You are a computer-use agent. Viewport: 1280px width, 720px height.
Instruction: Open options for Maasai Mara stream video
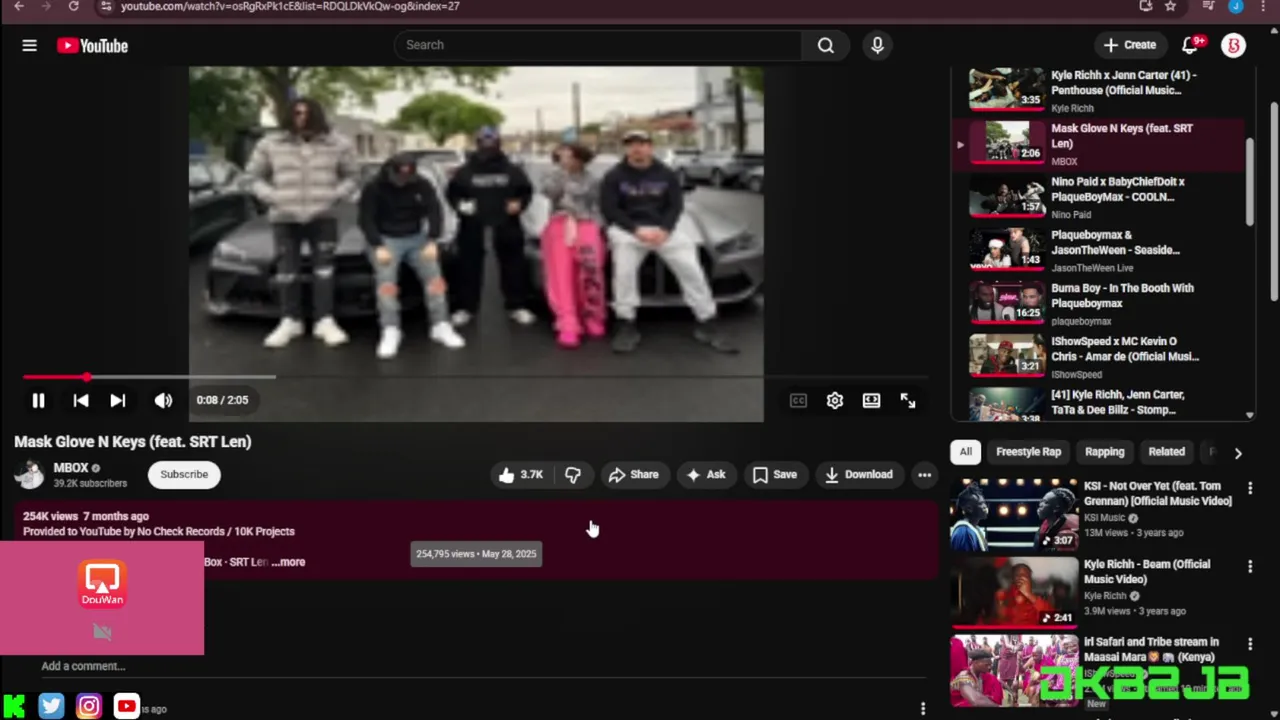point(1250,644)
